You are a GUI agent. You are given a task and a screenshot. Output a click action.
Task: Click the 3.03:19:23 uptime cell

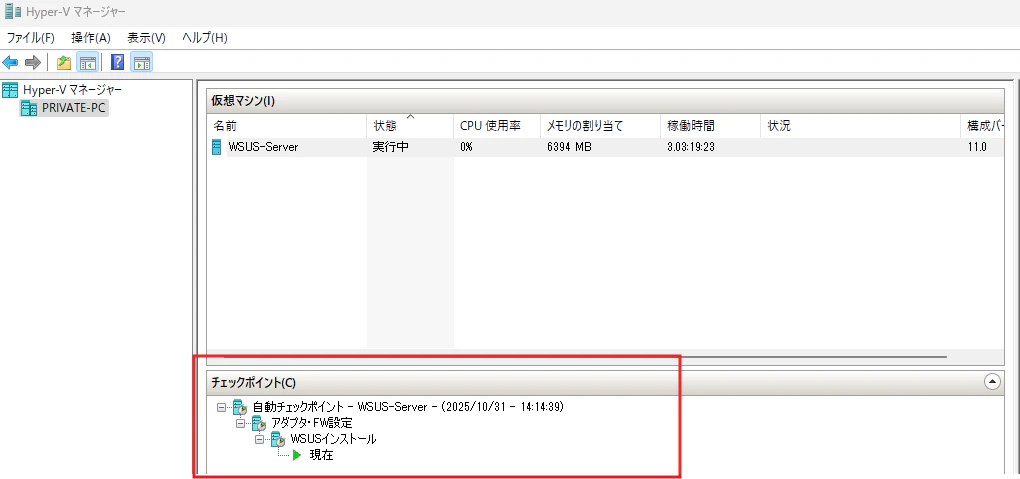(691, 147)
